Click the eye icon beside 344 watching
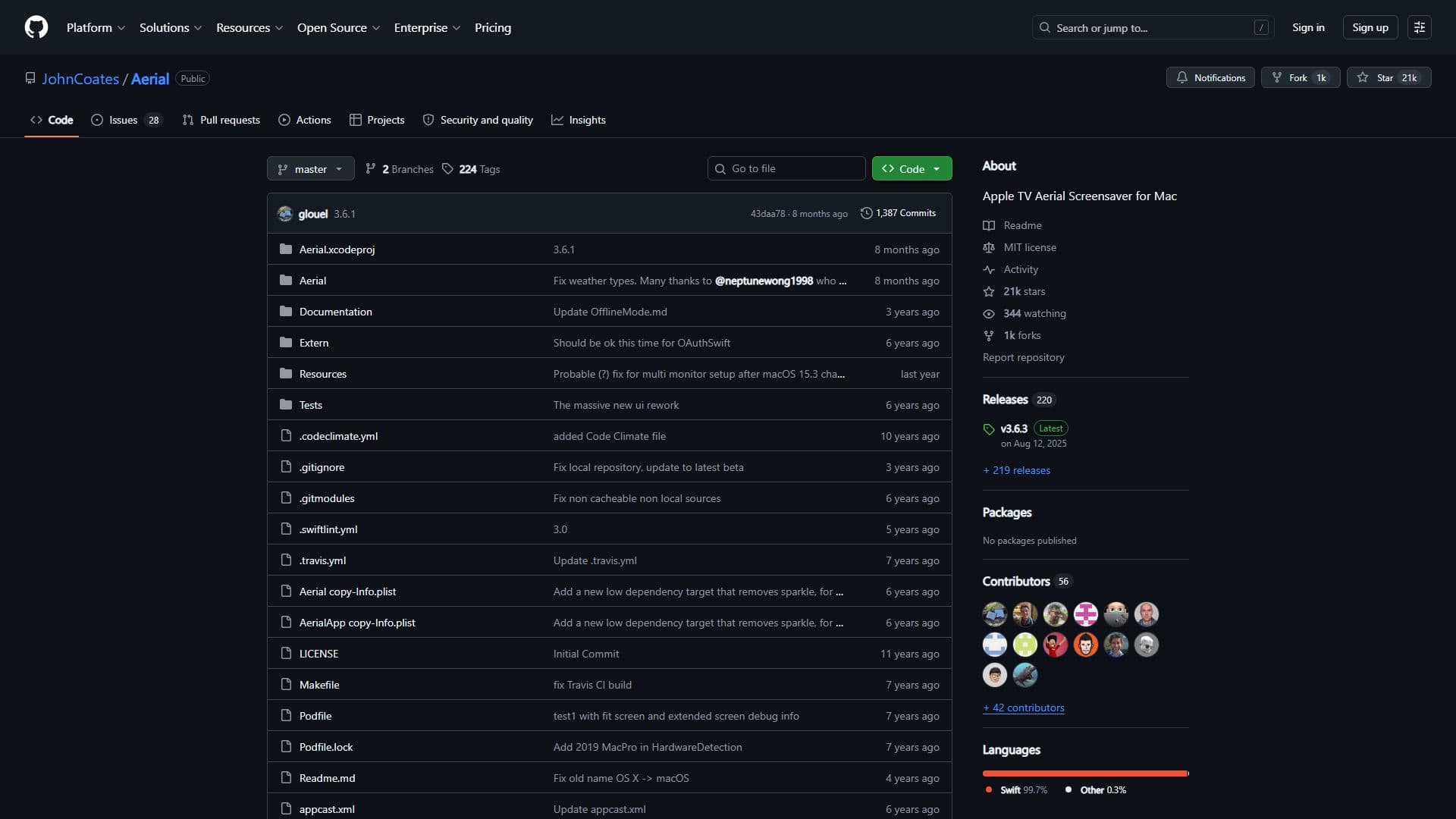 [x=989, y=313]
